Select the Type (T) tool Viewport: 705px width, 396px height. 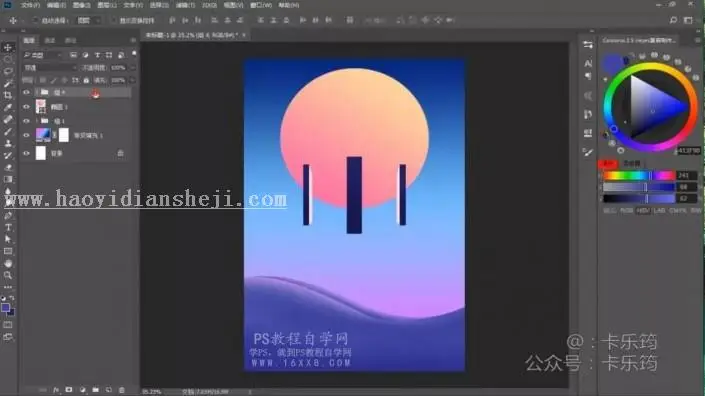point(8,227)
